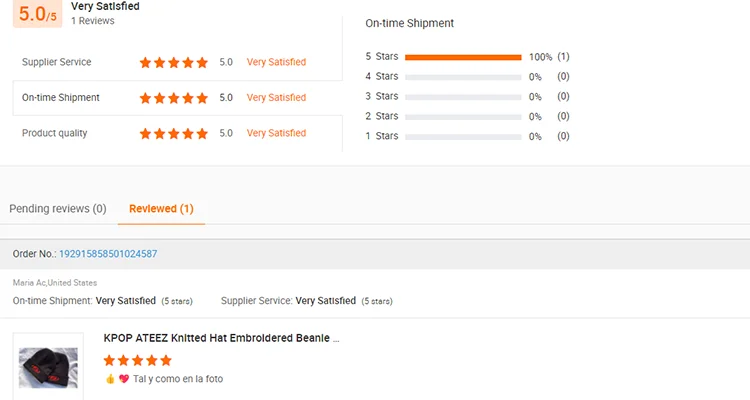Click the On-time Shipment star rating
The image size is (750, 400).
click(174, 98)
